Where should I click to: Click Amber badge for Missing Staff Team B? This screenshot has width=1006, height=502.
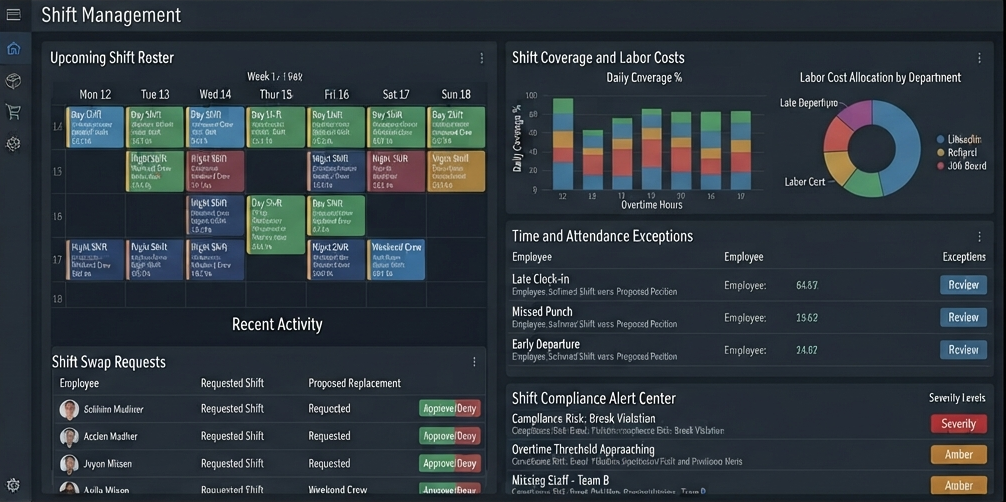(x=958, y=485)
